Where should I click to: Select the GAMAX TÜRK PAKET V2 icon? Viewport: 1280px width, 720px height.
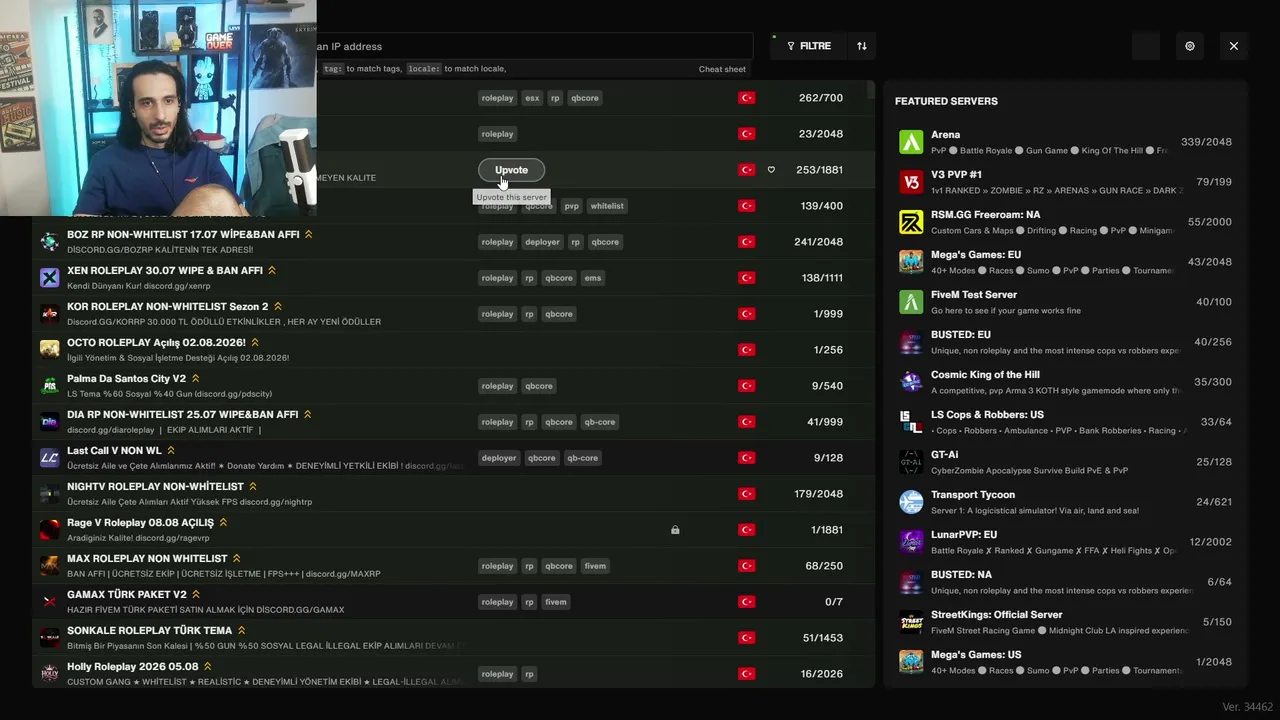49,602
